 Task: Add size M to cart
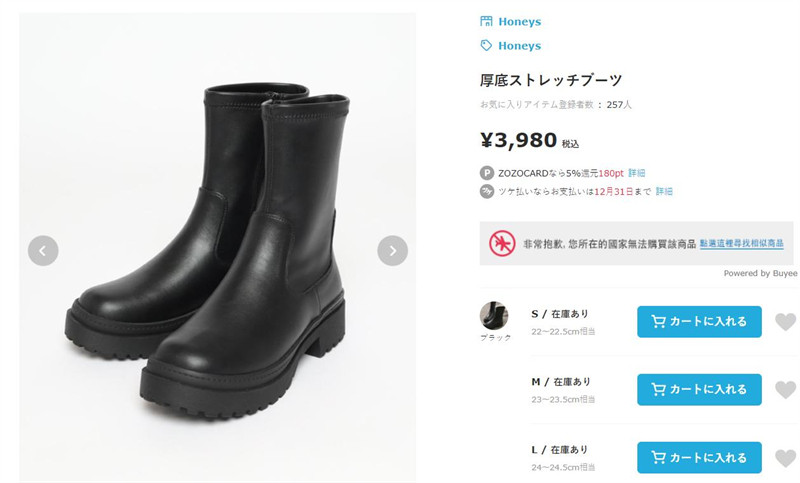699,390
